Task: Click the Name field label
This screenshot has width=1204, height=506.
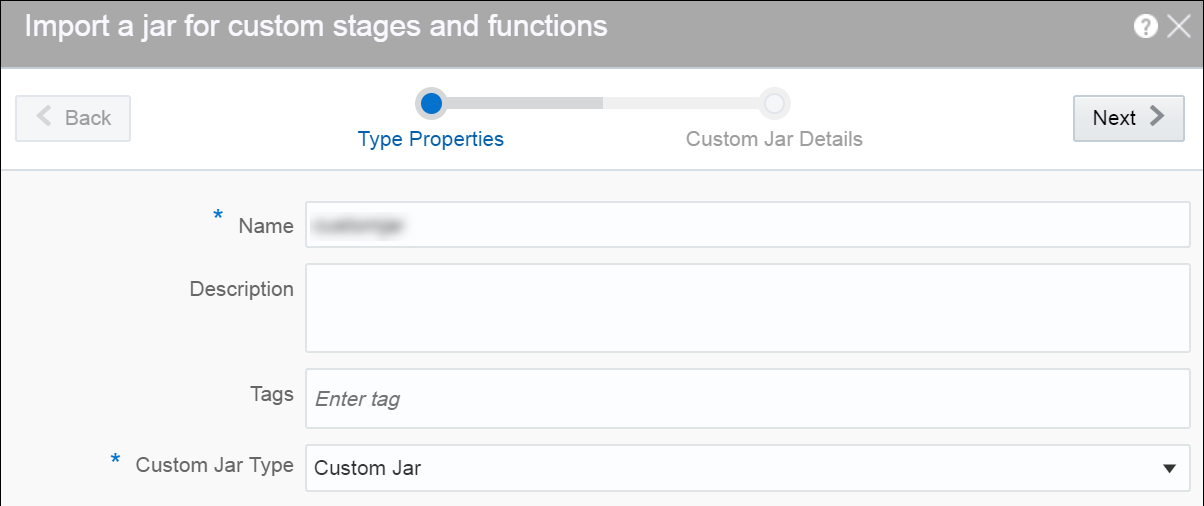Action: click(266, 226)
